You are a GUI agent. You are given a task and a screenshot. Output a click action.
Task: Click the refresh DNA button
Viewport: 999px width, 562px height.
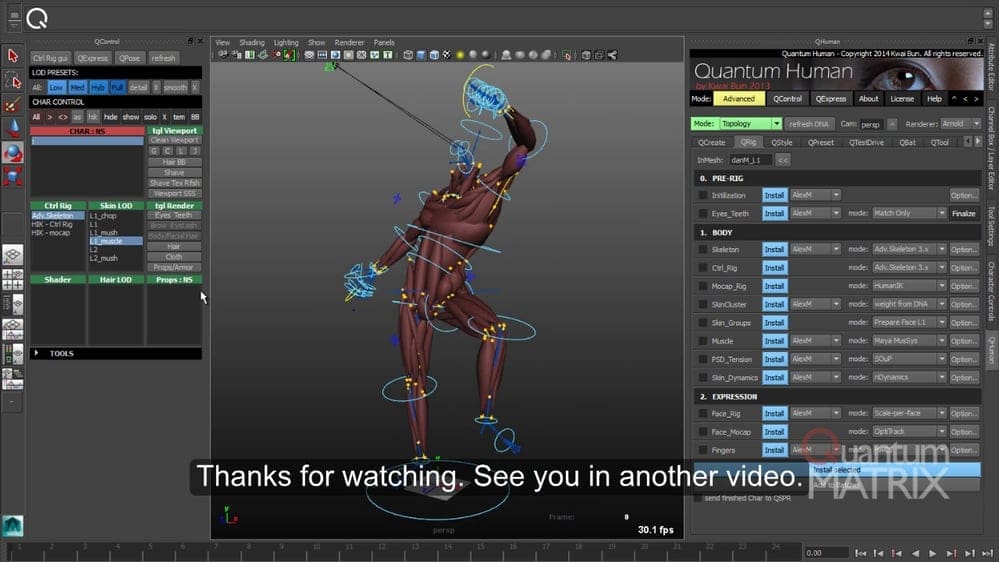[x=807, y=124]
